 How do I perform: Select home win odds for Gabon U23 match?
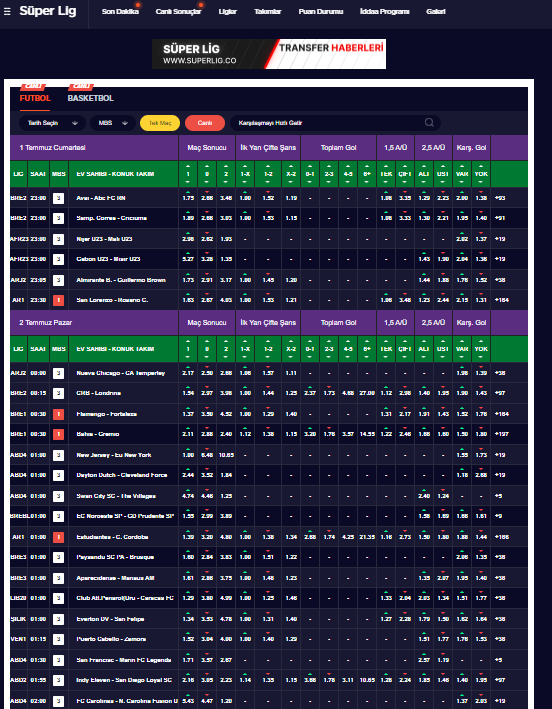188,259
